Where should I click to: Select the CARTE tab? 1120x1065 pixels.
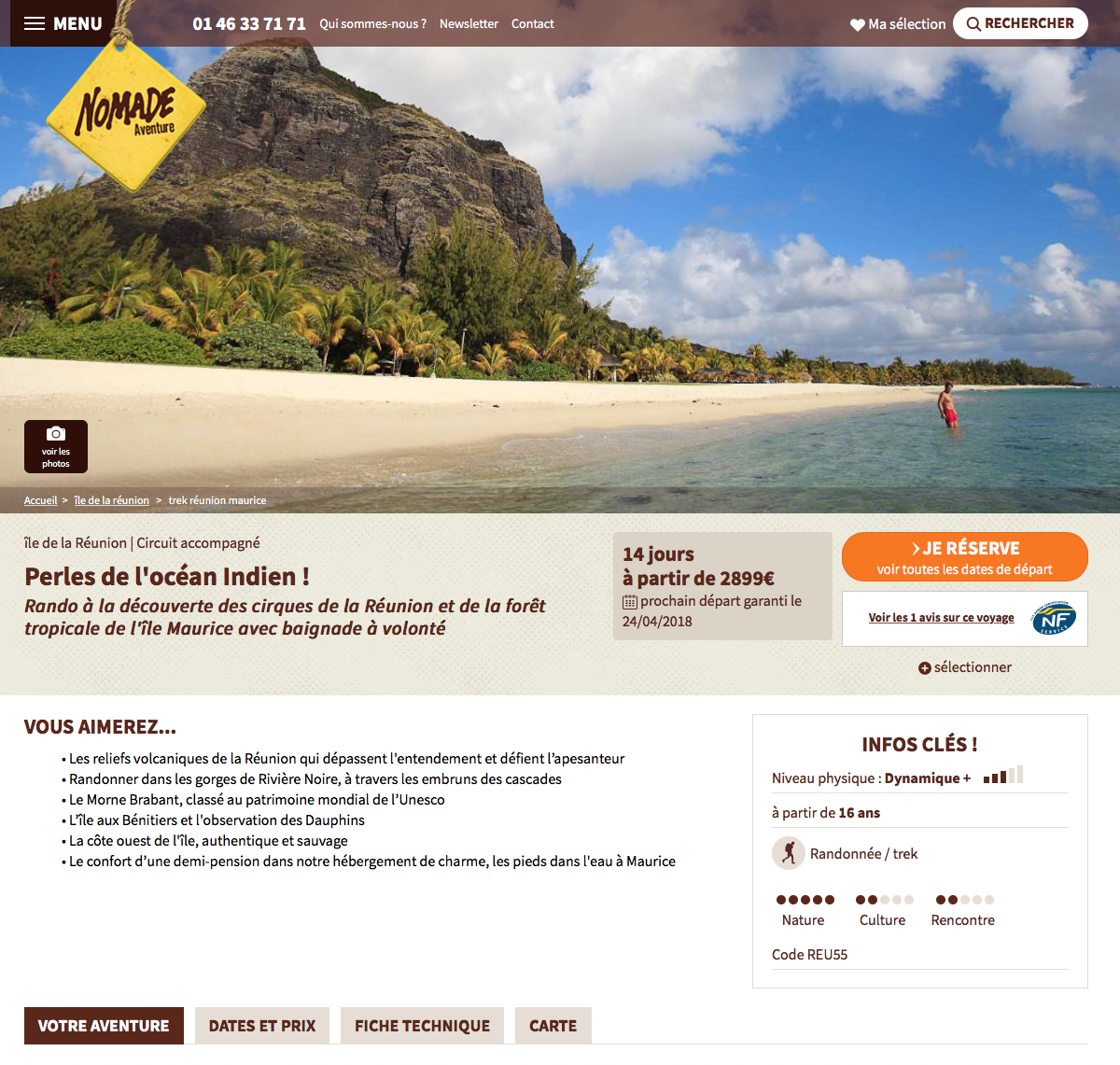click(553, 1026)
